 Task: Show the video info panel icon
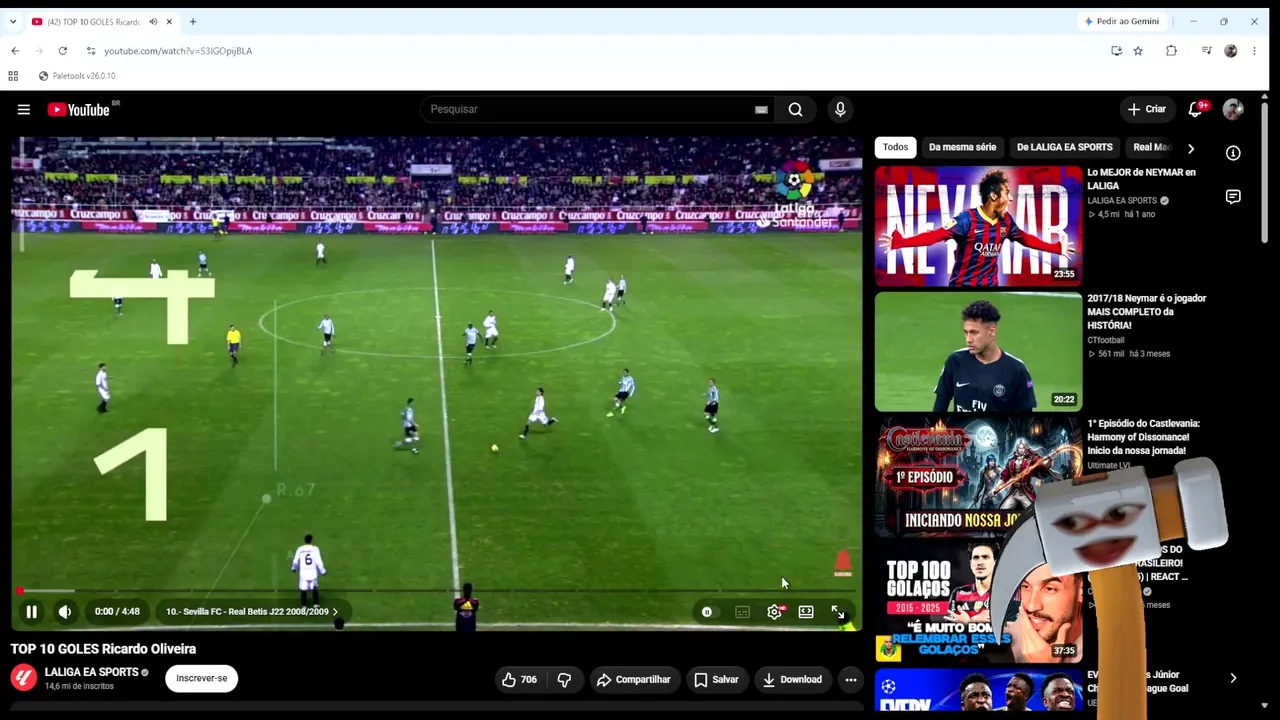click(x=1233, y=153)
